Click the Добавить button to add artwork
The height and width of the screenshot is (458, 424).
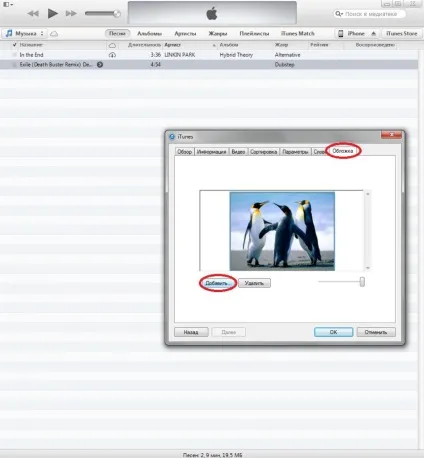point(217,283)
